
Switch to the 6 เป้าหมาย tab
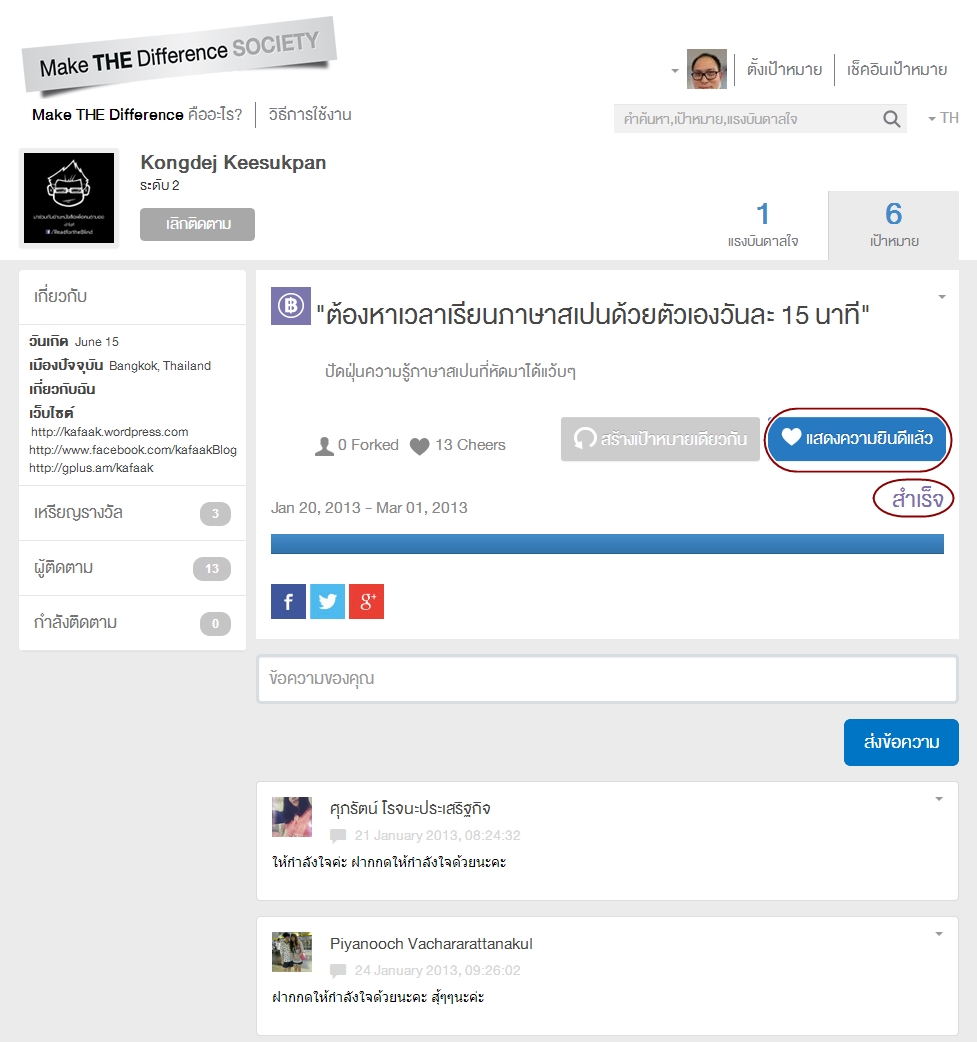click(894, 225)
